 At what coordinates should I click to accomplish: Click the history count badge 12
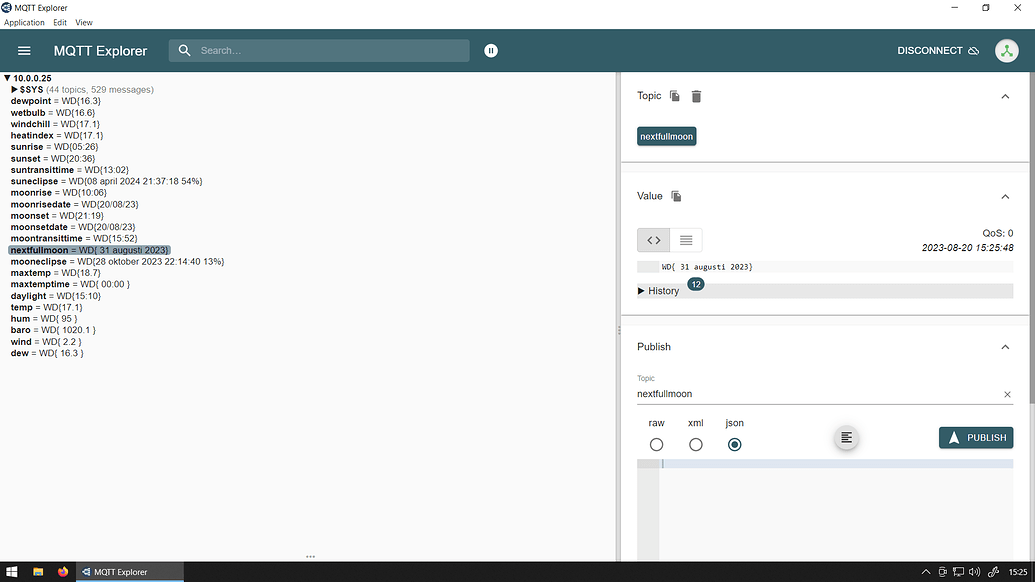(696, 284)
